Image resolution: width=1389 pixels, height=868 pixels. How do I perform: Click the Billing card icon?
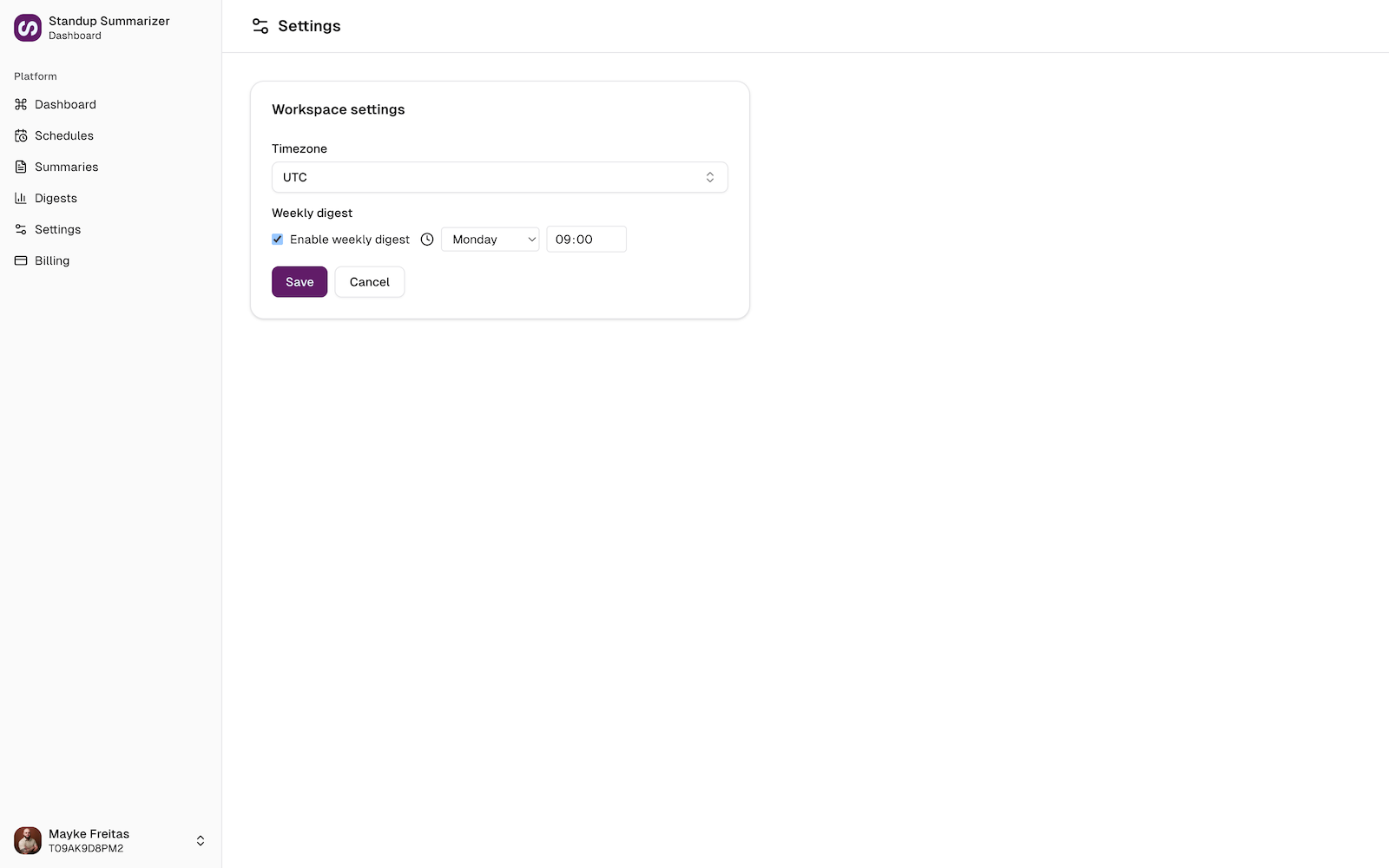point(21,260)
